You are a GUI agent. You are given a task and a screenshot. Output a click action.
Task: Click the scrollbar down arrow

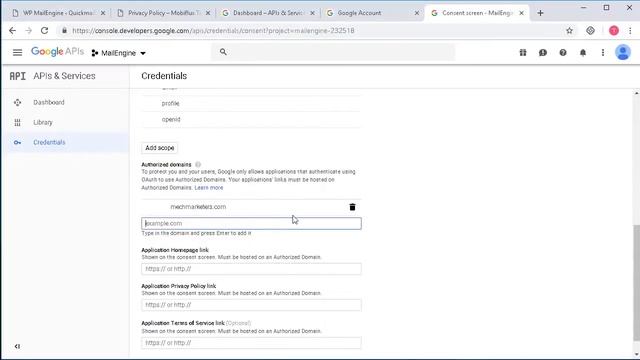636,354
